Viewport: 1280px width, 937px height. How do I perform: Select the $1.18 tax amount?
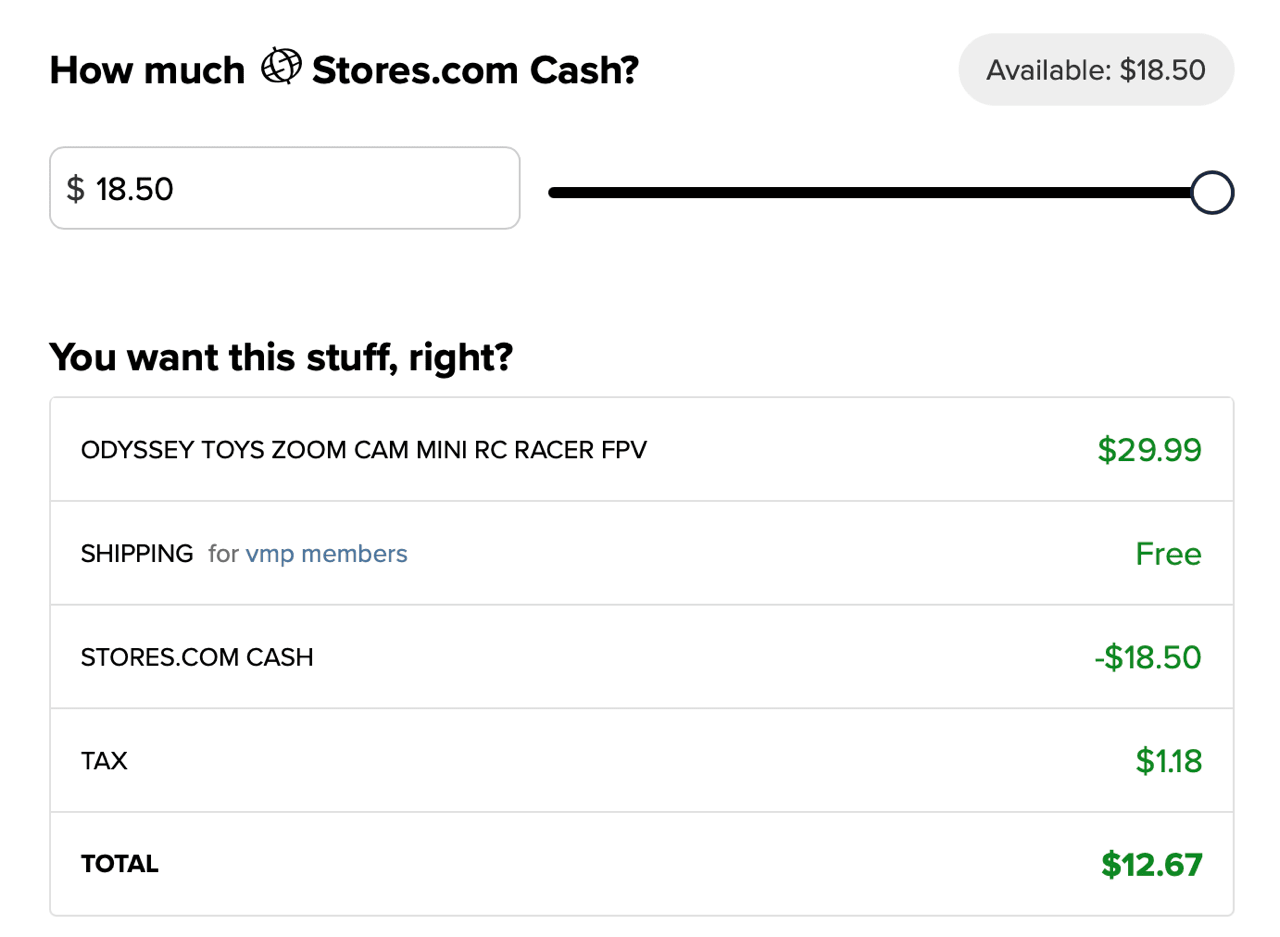(x=1166, y=761)
